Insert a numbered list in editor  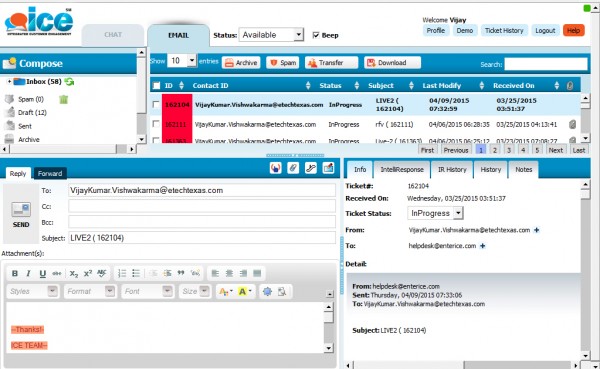point(122,273)
